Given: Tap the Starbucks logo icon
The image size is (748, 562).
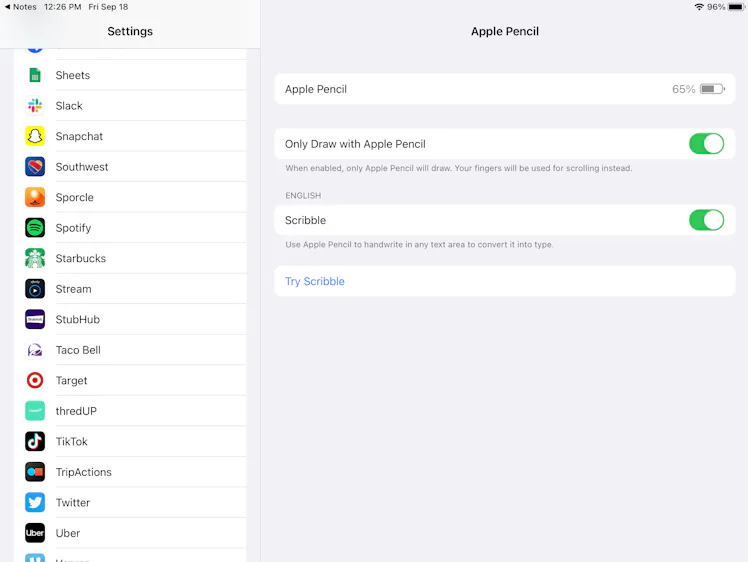Looking at the screenshot, I should (x=35, y=258).
